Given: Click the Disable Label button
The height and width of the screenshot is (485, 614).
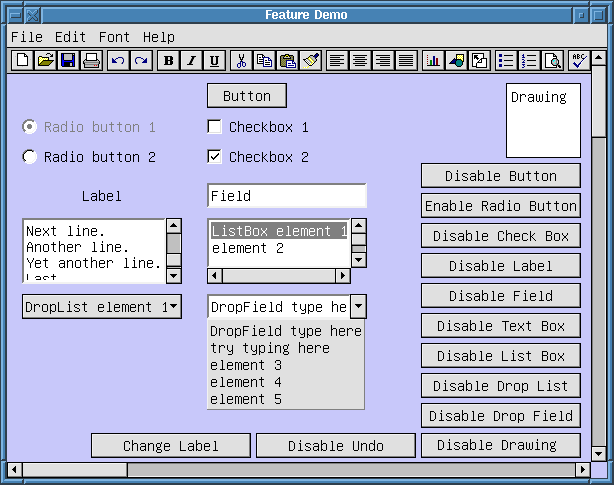Looking at the screenshot, I should (501, 265).
